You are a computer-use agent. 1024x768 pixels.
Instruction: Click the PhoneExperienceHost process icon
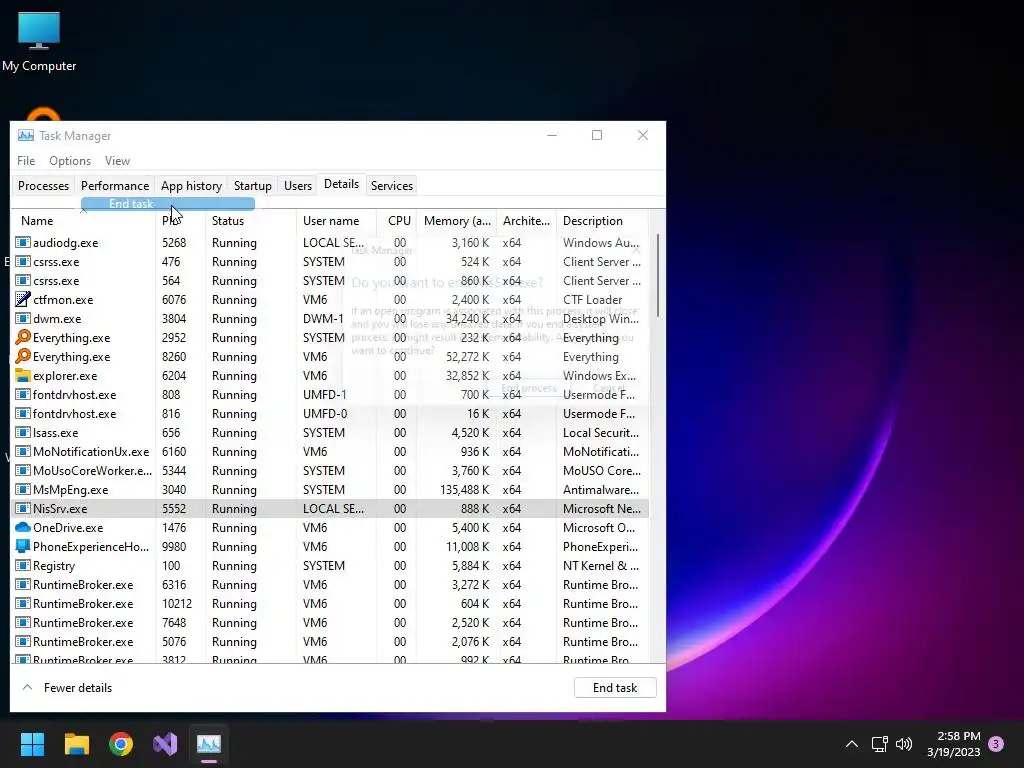pos(23,547)
